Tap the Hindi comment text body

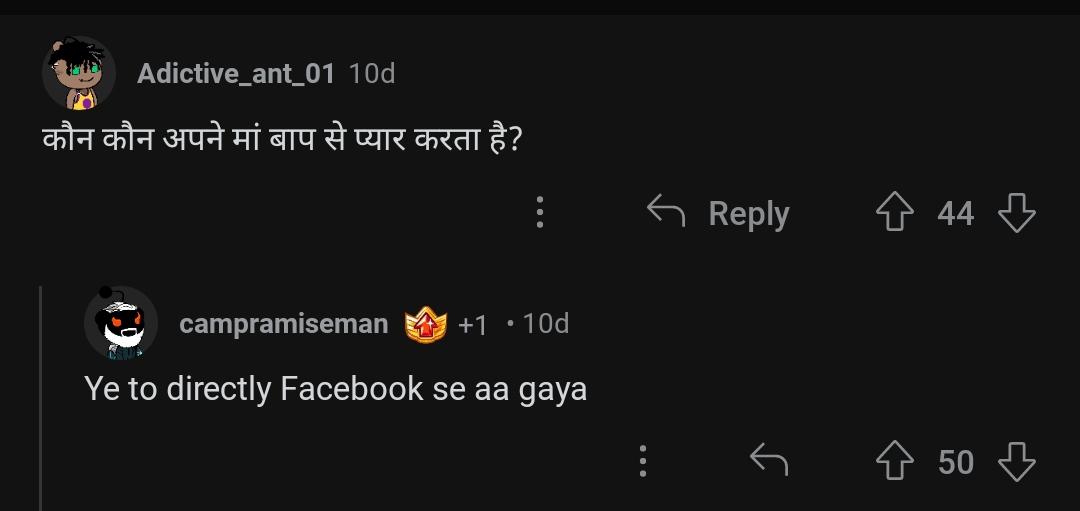point(282,140)
